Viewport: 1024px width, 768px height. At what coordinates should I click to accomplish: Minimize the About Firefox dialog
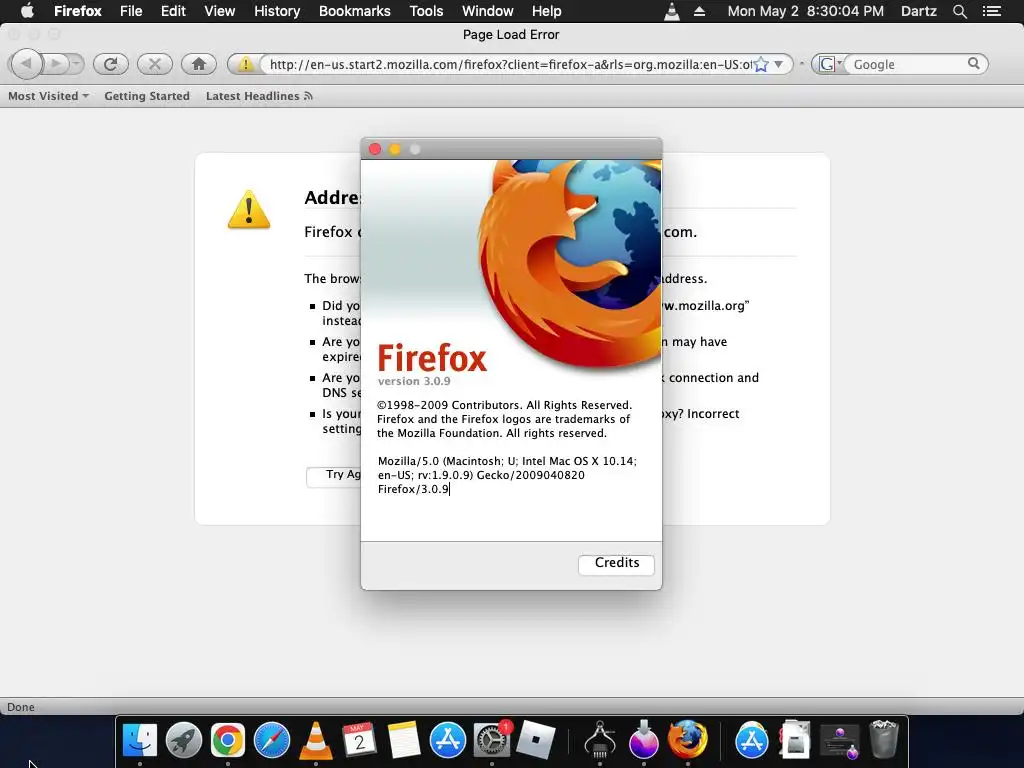click(395, 149)
